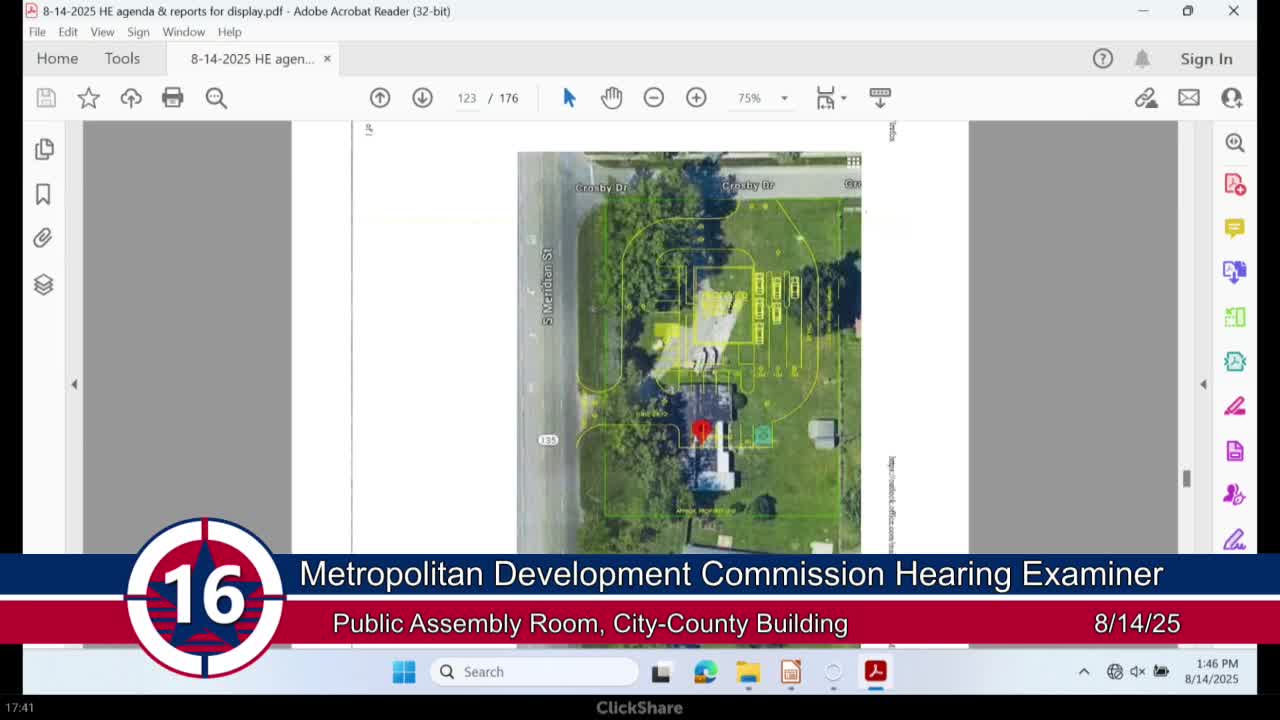1280x720 pixels.
Task: Choose the arrow Selection tool
Action: pos(569,98)
